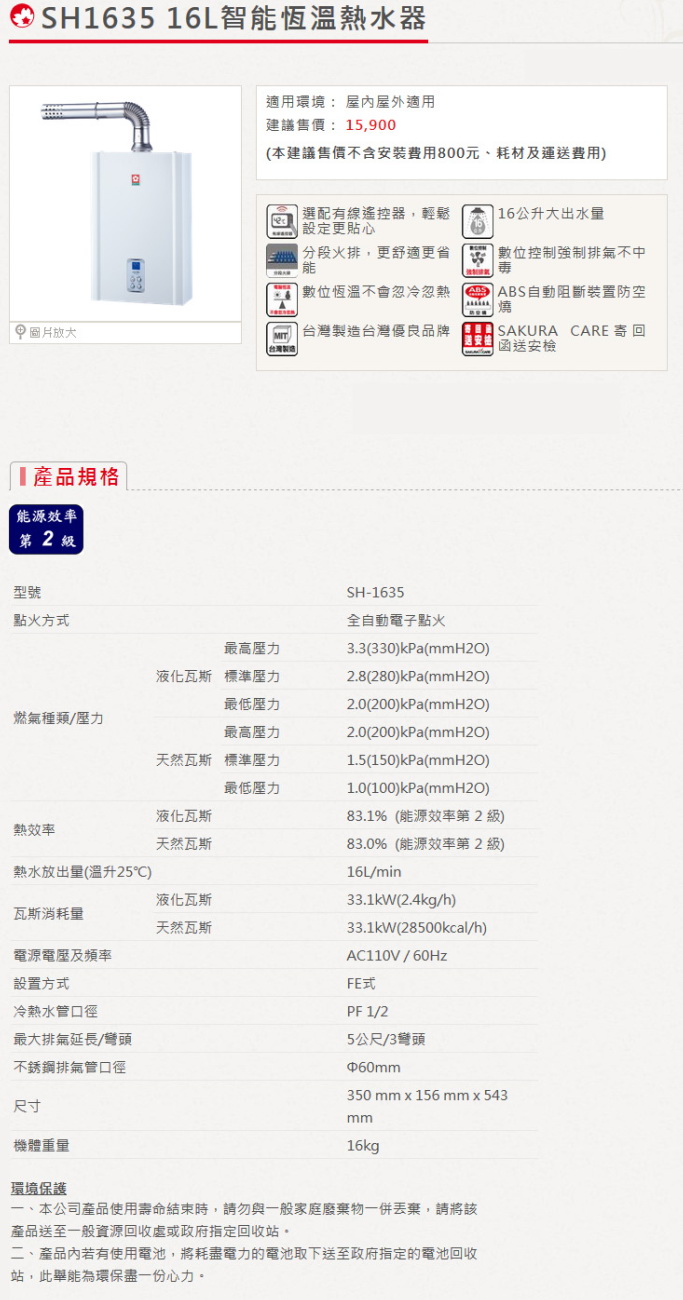
Task: Click the ignition value 全自動電子點火
Action: coord(396,620)
